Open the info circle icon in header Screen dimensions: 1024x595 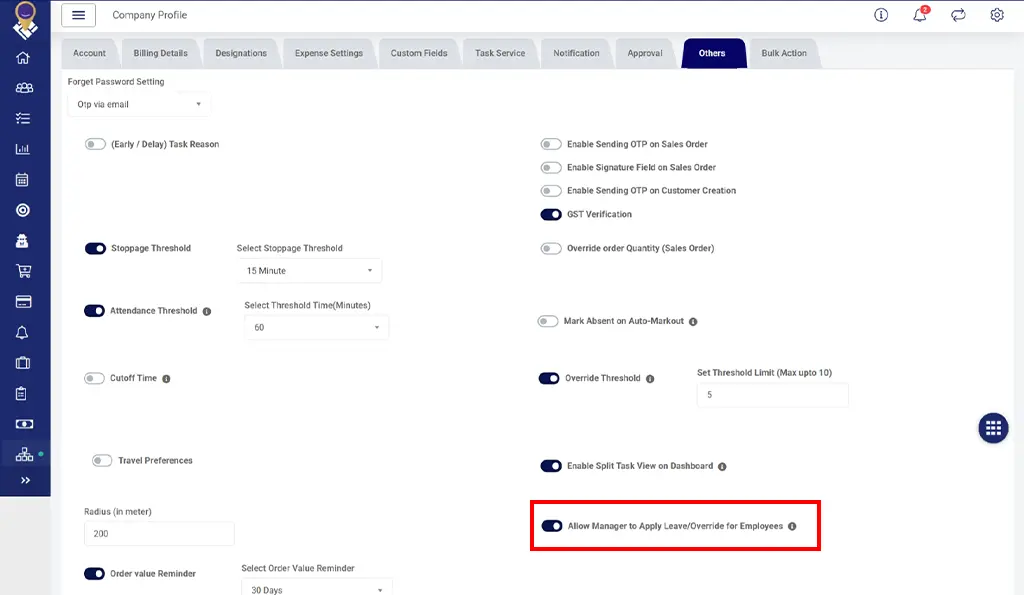pos(880,15)
